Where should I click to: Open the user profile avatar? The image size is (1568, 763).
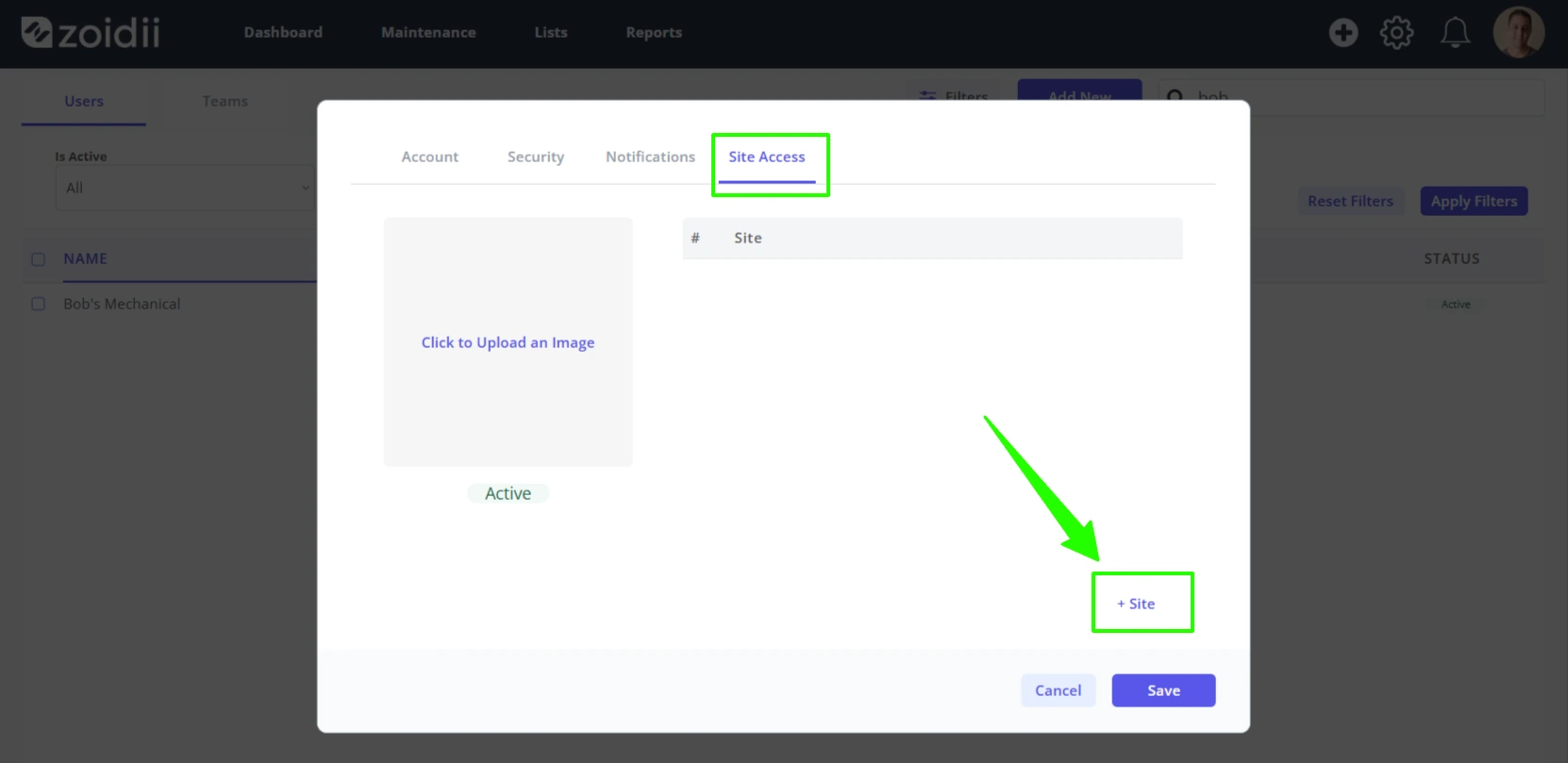(x=1518, y=33)
